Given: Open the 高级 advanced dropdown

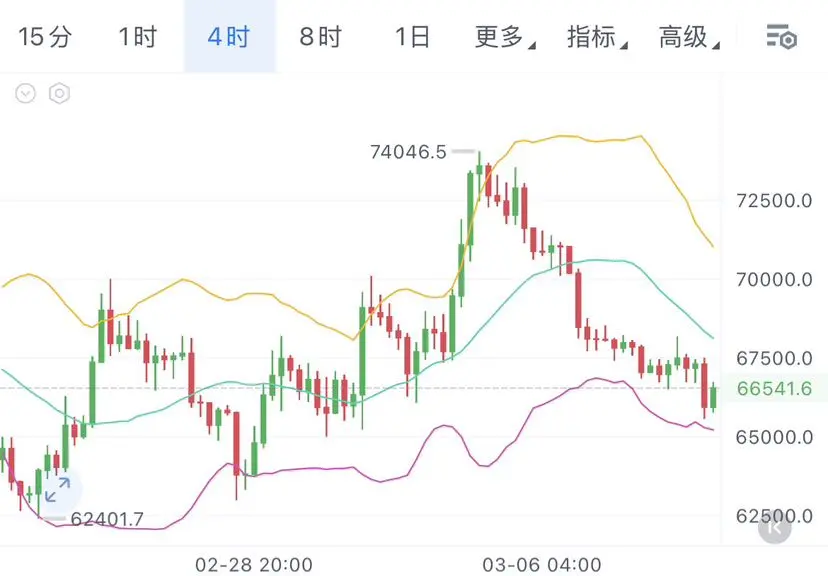Looking at the screenshot, I should pos(689,37).
